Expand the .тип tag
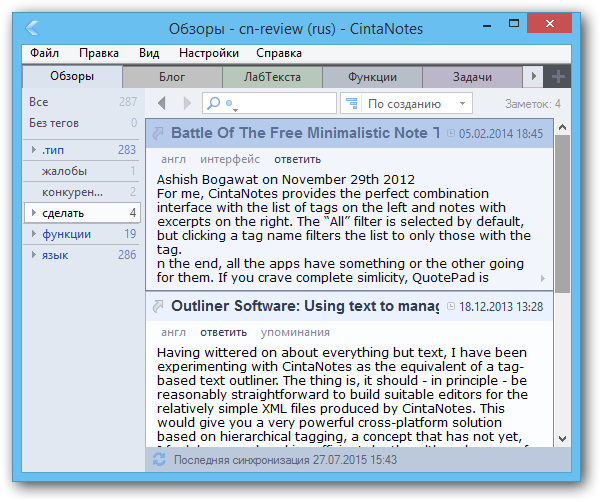The image size is (601, 502). (34, 150)
